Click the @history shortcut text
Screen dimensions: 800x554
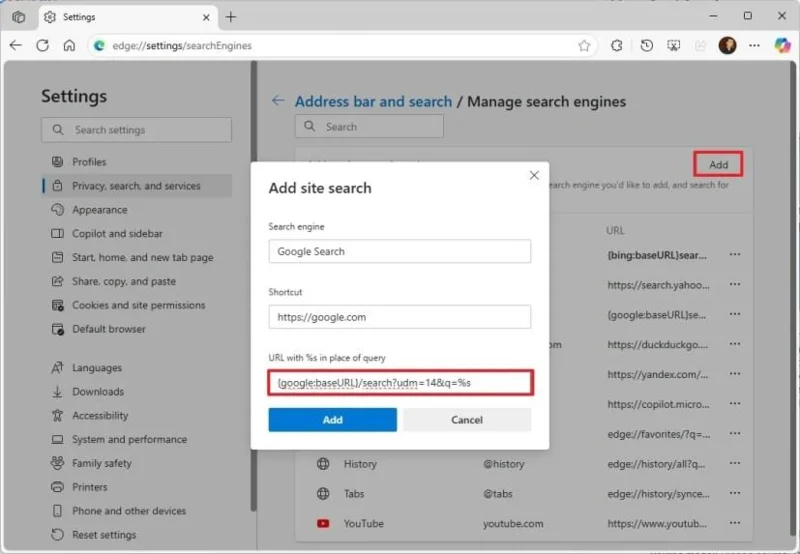(504, 464)
